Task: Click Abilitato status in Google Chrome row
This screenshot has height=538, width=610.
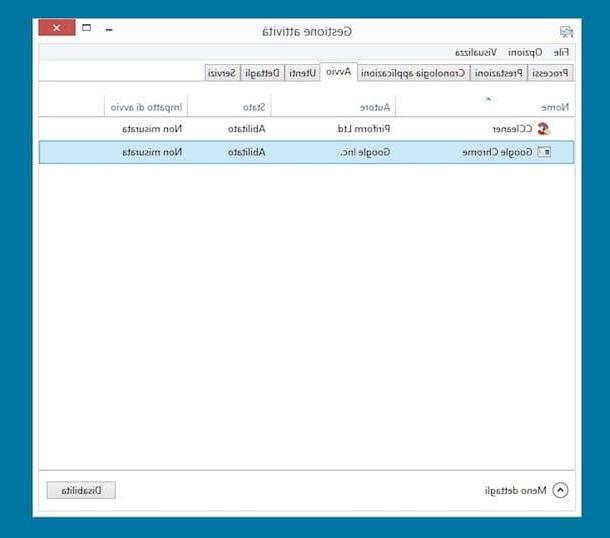Action: tap(247, 152)
